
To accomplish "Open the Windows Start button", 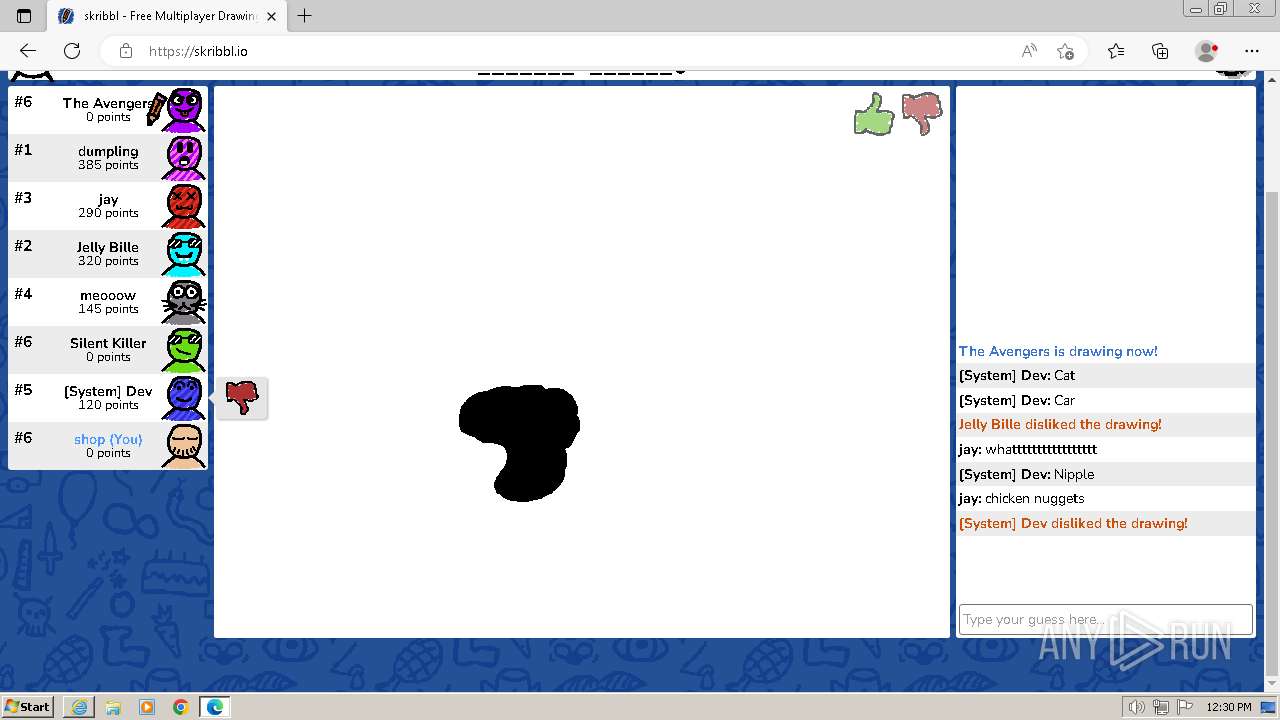I will pyautogui.click(x=28, y=706).
